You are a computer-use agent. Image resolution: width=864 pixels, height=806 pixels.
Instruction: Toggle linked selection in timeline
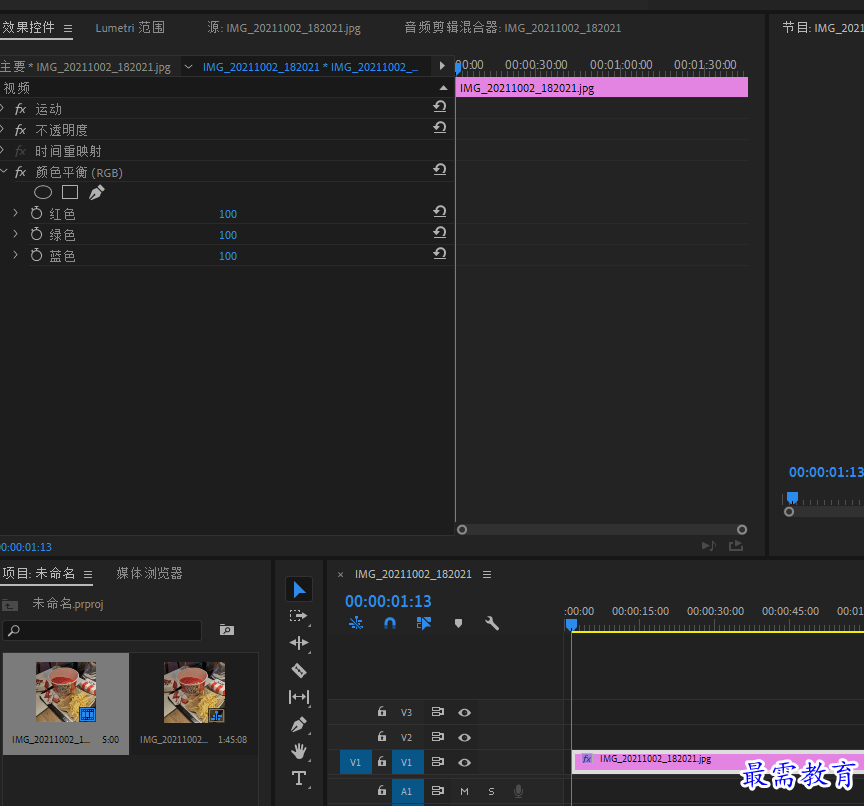click(x=424, y=623)
